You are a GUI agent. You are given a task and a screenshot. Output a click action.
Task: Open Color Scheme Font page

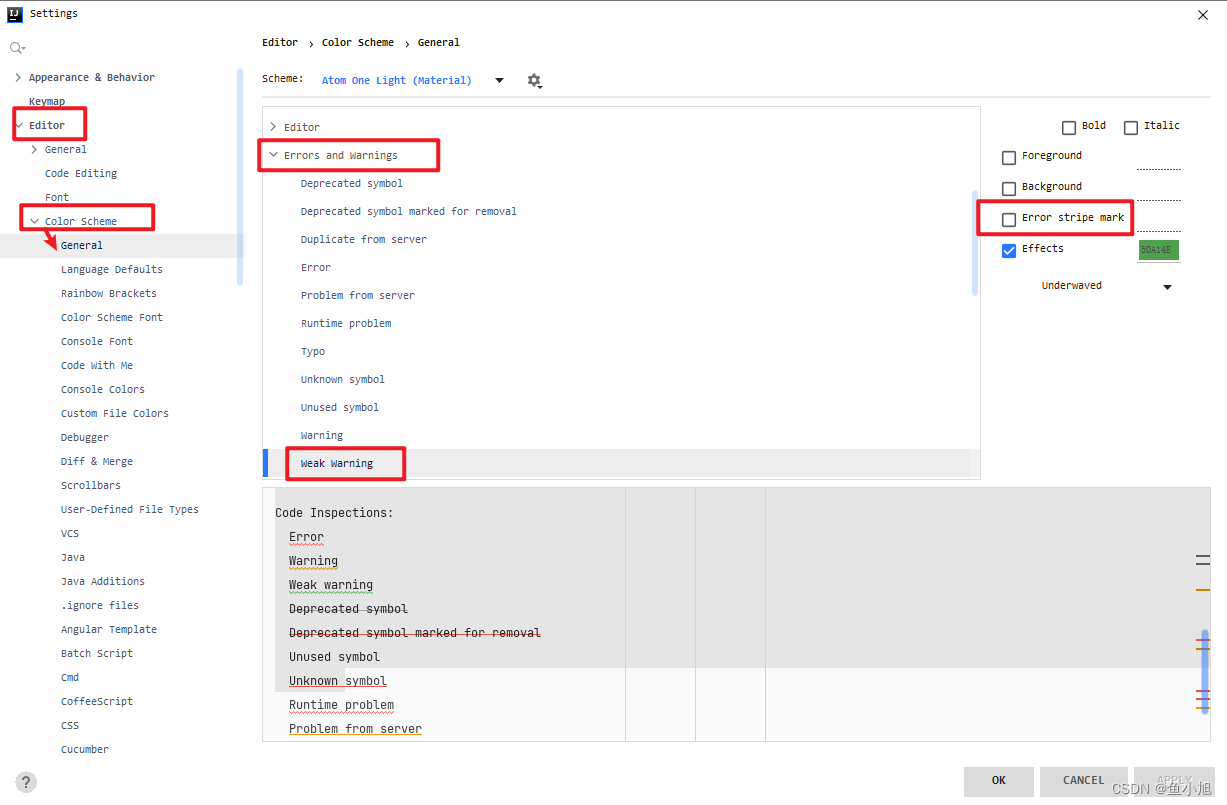(112, 318)
